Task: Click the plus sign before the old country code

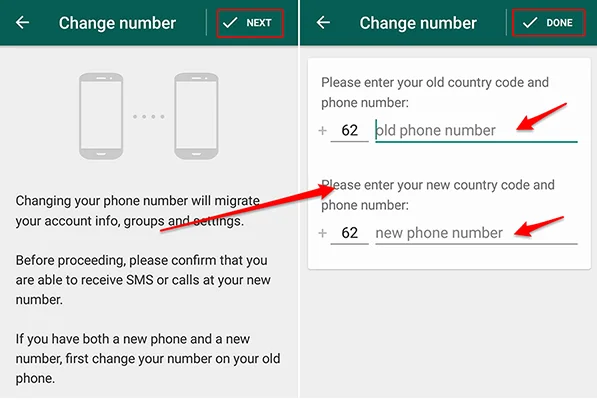Action: pyautogui.click(x=322, y=131)
